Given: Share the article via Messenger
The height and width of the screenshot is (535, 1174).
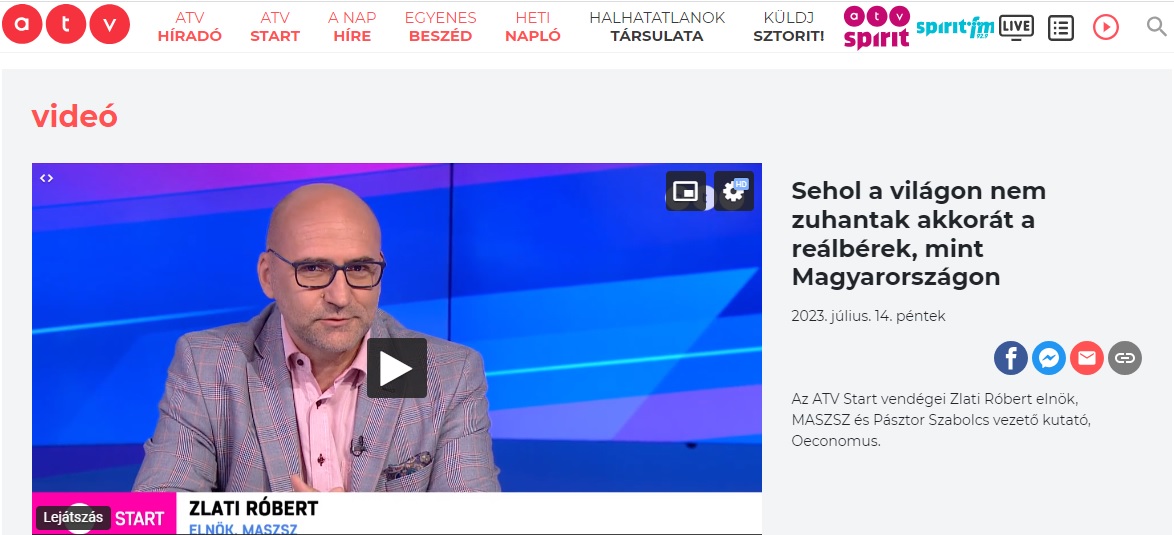Looking at the screenshot, I should coord(1049,358).
